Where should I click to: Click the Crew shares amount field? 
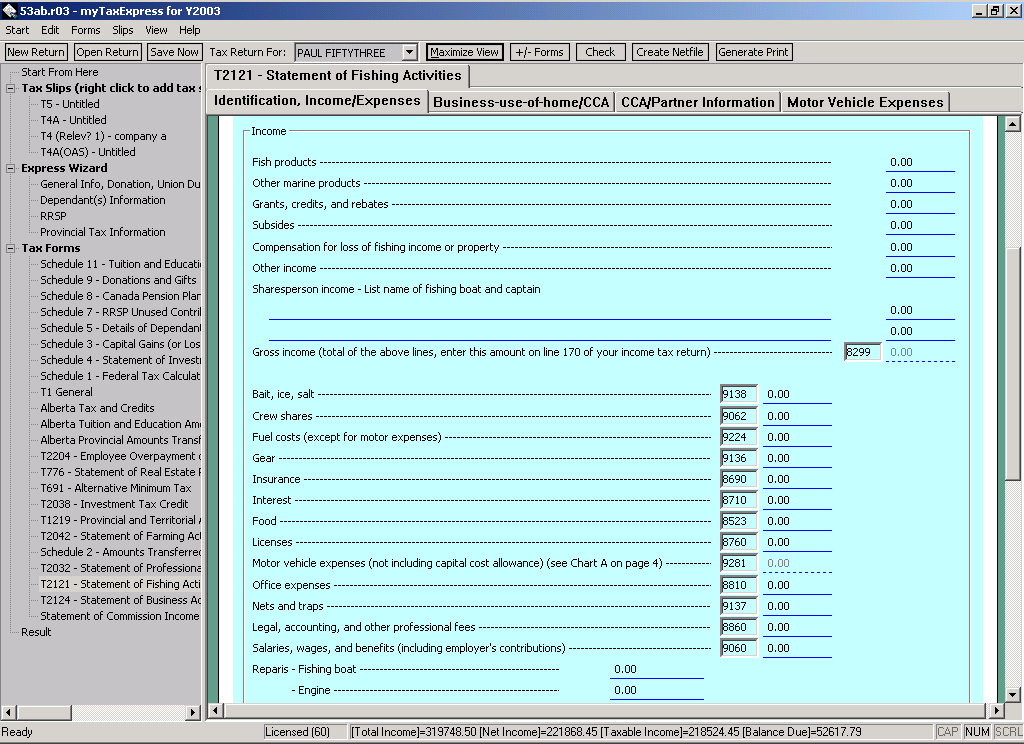coord(796,416)
